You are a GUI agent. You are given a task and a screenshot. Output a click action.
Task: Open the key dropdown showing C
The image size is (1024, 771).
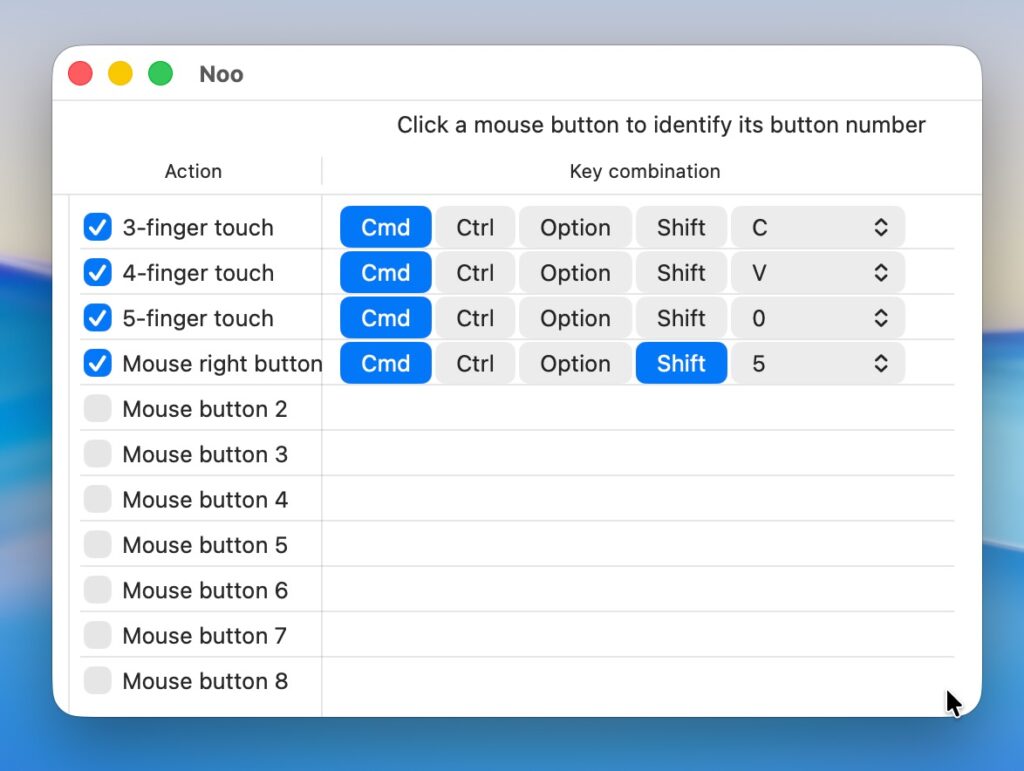coord(818,227)
